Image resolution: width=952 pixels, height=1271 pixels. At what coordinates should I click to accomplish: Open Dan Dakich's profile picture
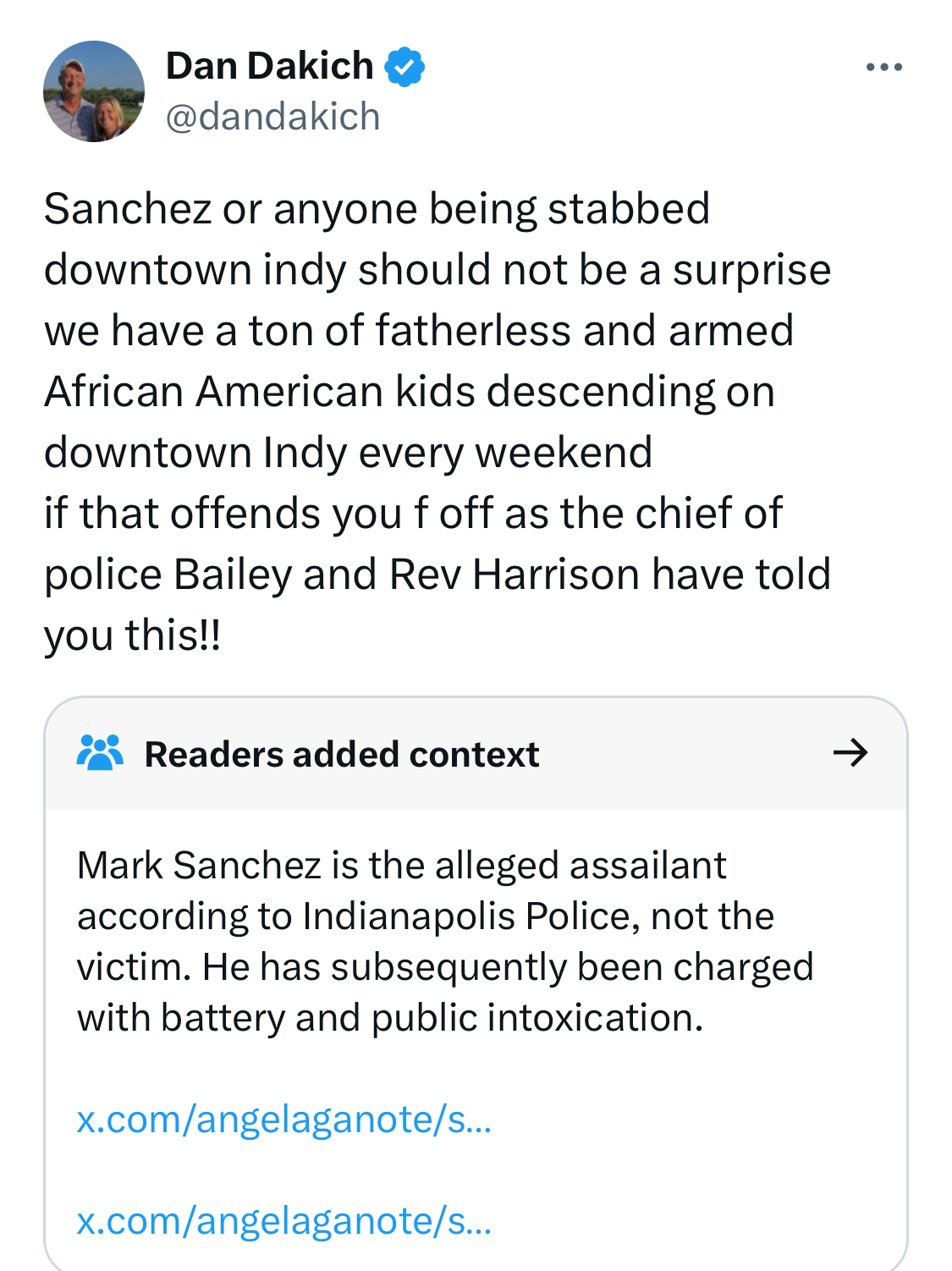(x=94, y=91)
